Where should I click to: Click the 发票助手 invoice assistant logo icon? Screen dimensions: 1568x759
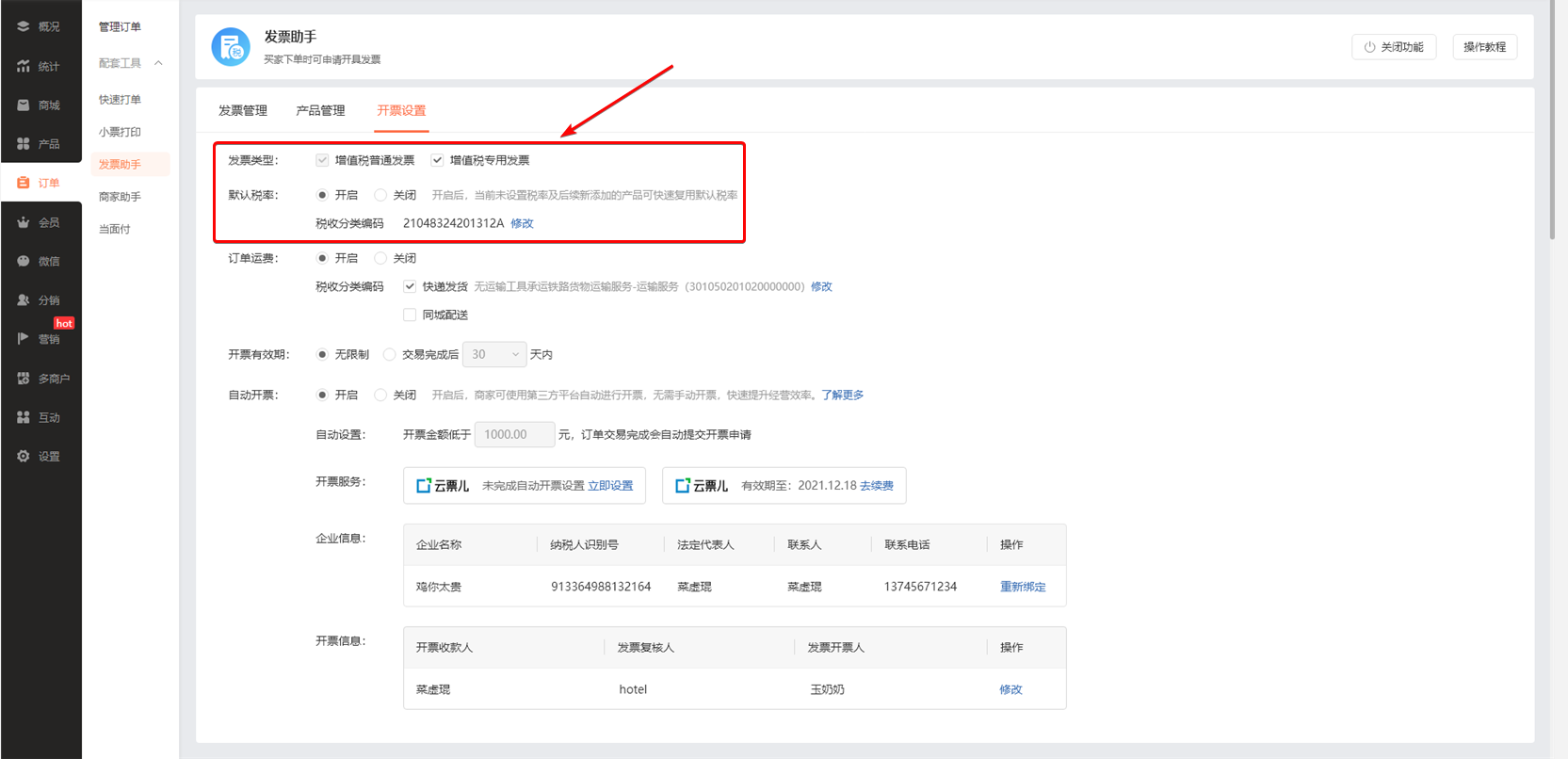point(231,47)
